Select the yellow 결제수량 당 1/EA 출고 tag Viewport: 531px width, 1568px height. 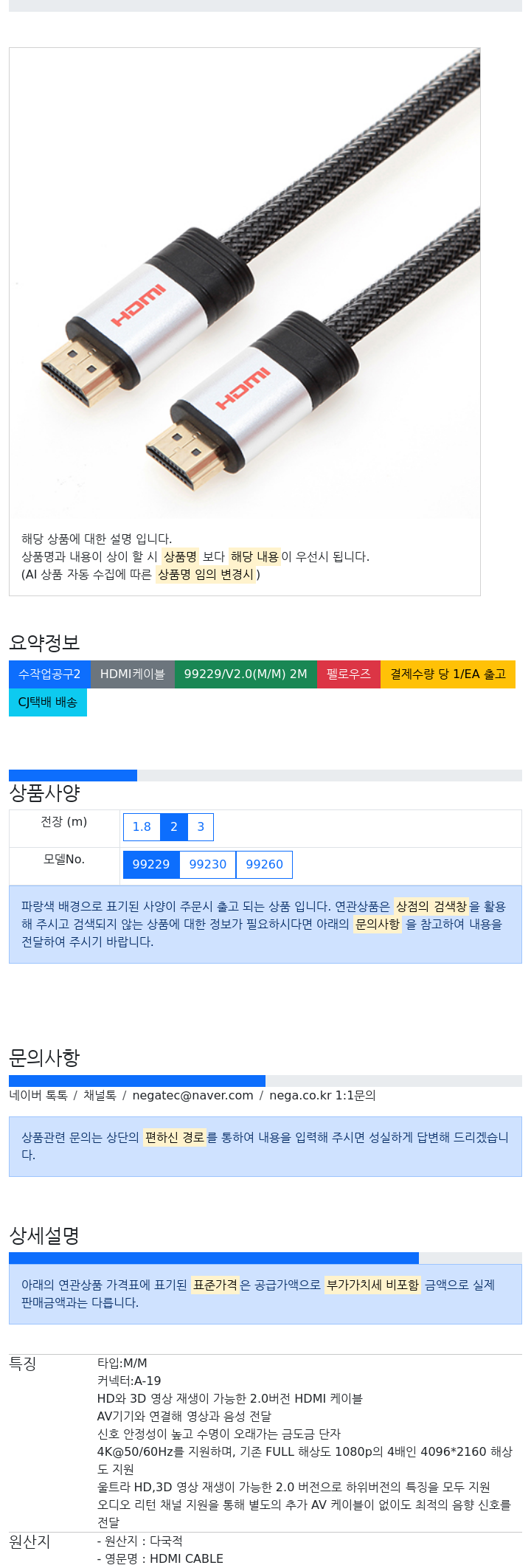click(x=448, y=674)
